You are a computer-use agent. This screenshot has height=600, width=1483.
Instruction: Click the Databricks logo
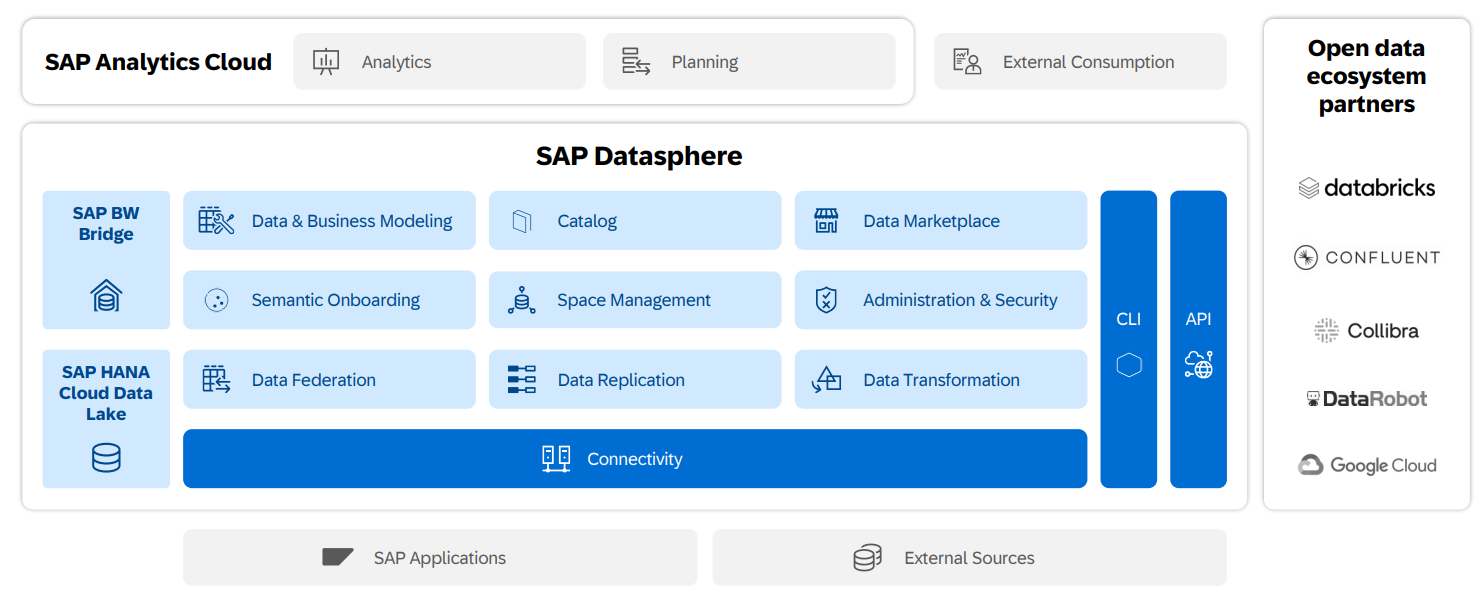click(1366, 187)
